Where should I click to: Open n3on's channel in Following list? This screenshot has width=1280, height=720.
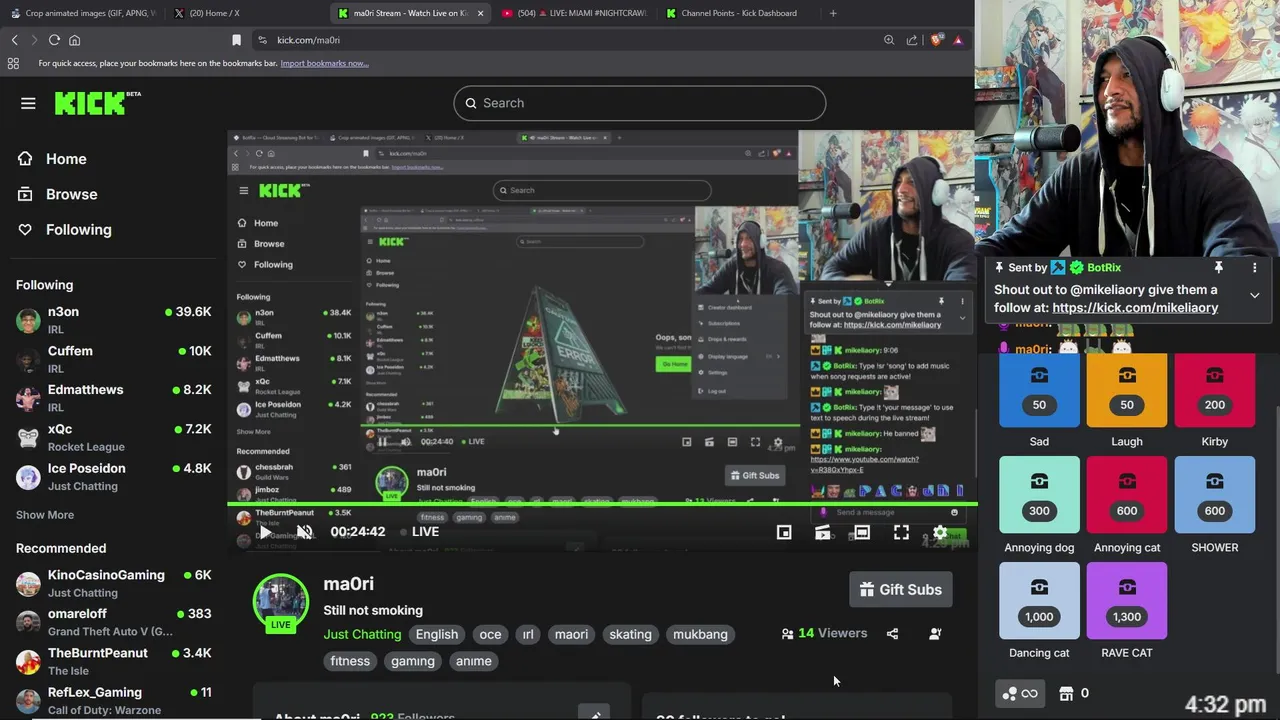(x=113, y=320)
